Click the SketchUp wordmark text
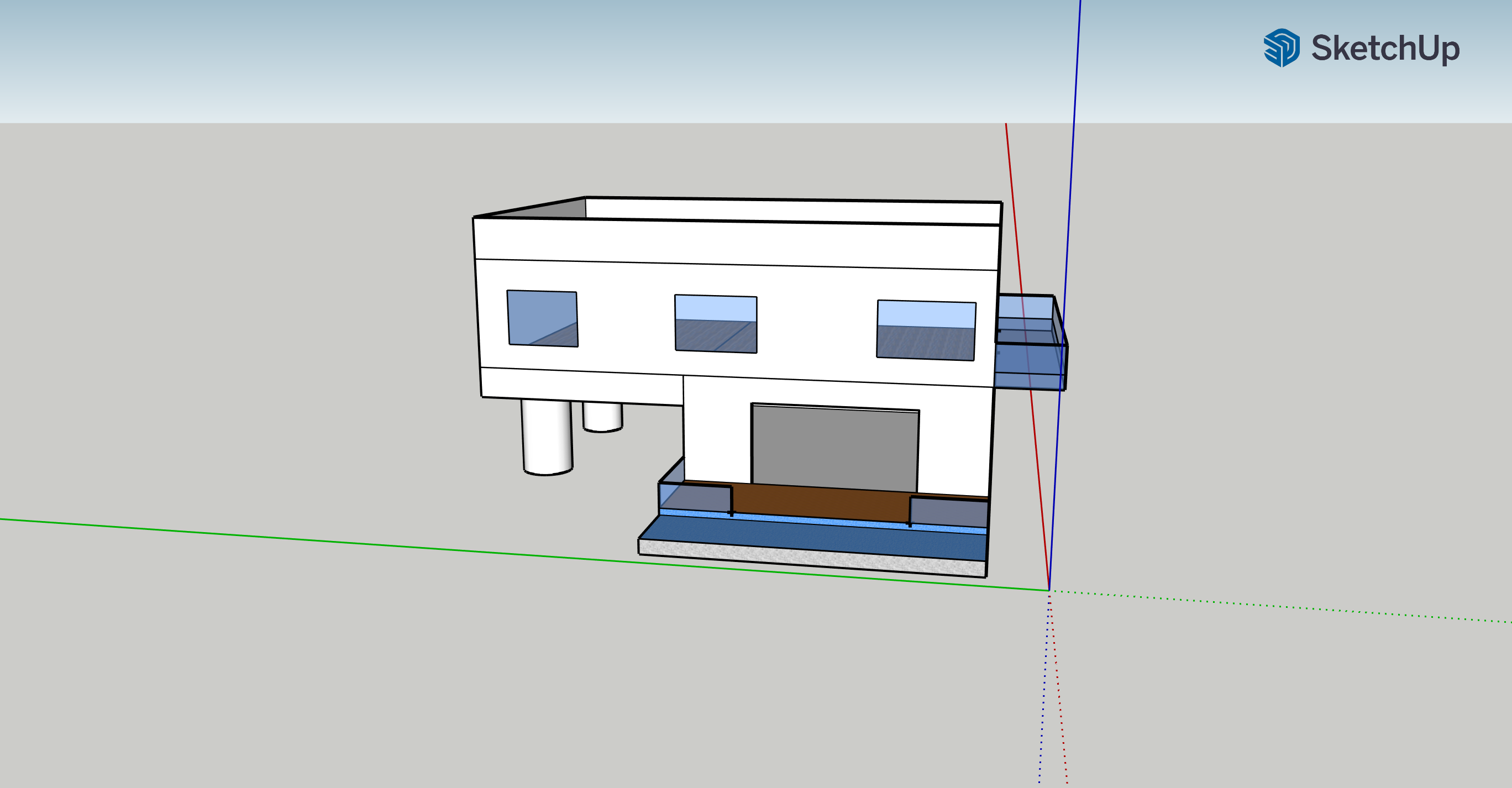 (x=1385, y=48)
